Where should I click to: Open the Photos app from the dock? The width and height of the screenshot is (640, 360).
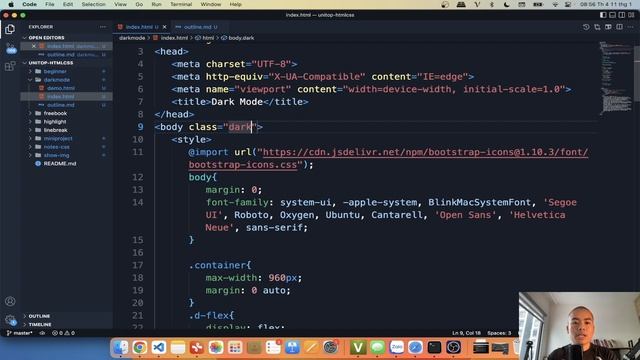coord(216,347)
